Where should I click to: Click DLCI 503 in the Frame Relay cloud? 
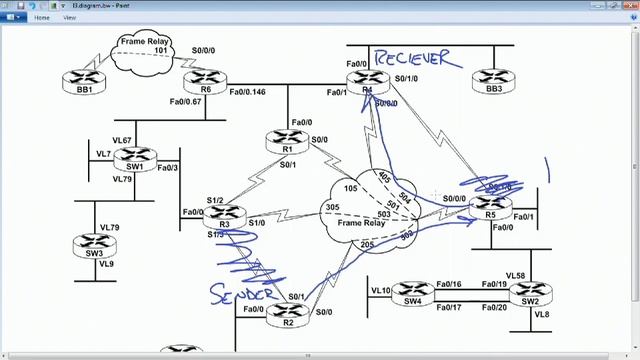(x=384, y=214)
